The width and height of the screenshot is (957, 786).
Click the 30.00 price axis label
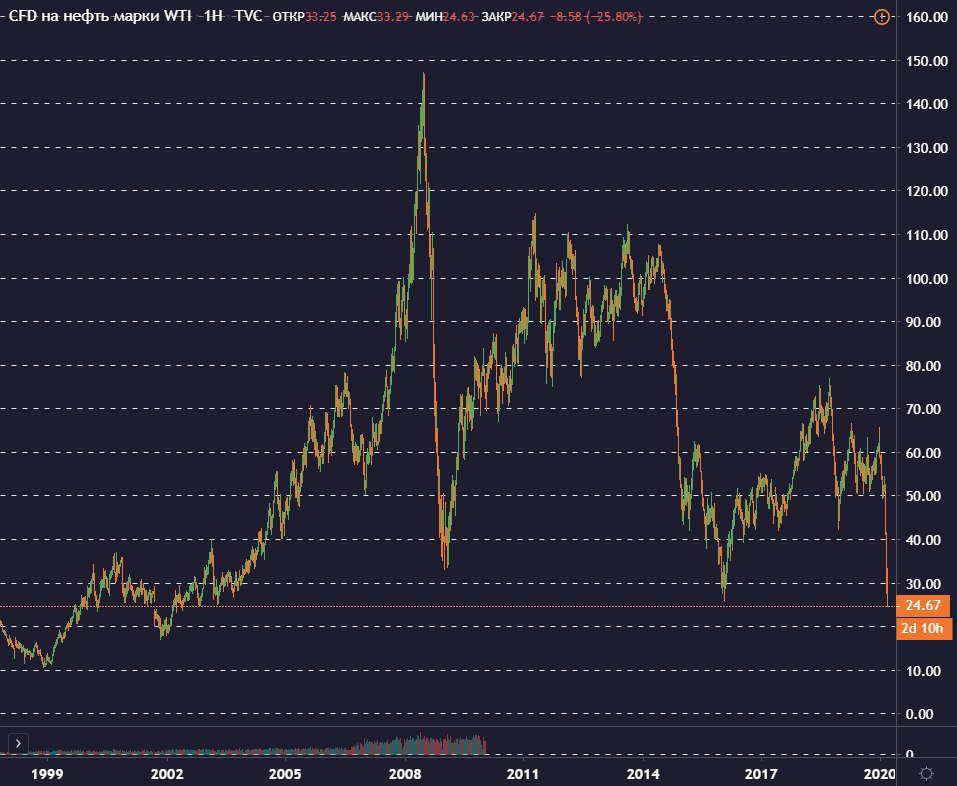pos(923,583)
